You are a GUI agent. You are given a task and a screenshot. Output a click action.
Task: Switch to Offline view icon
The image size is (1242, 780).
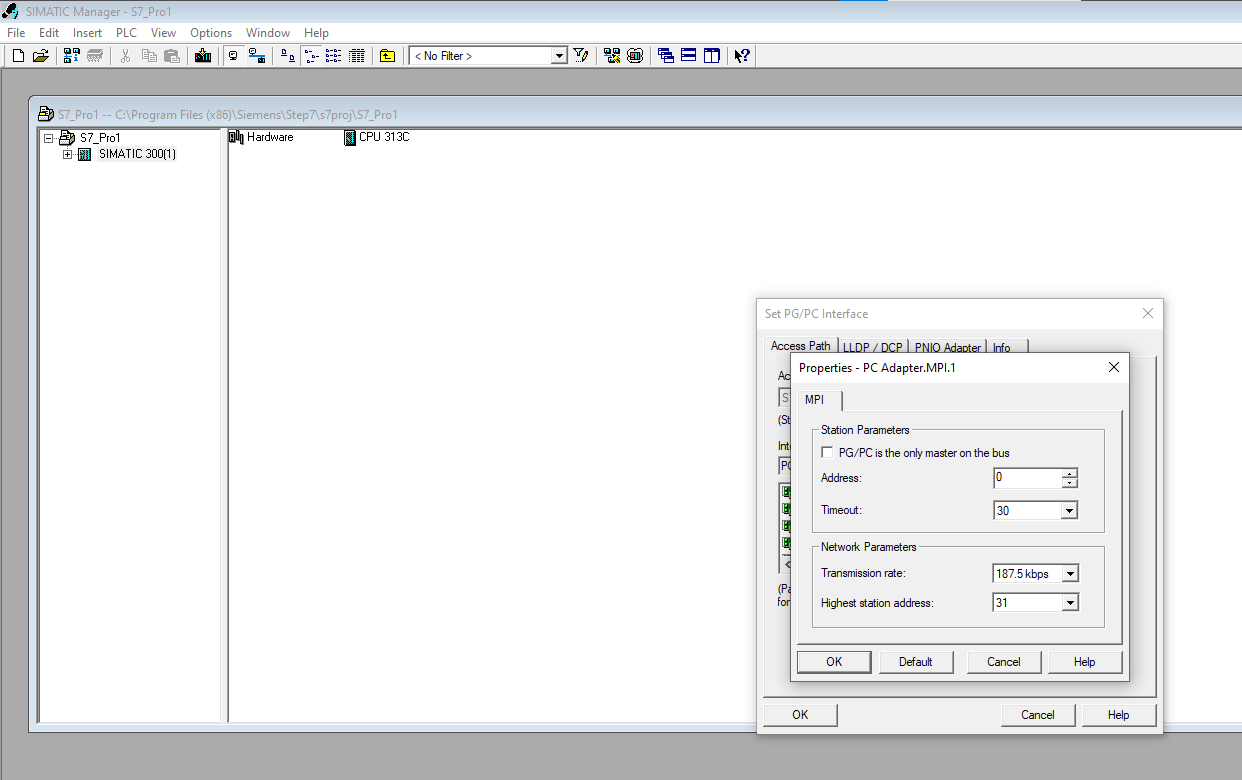coord(233,56)
